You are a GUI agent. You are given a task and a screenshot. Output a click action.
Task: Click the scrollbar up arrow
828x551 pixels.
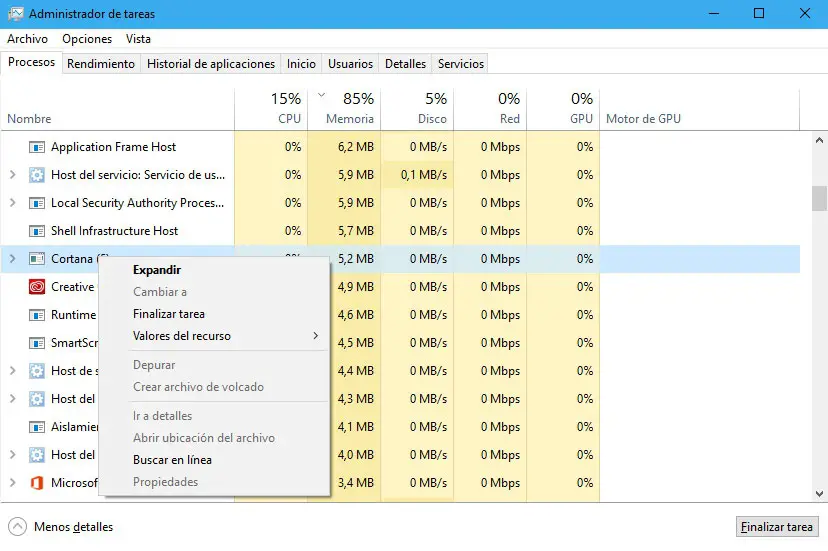coord(819,141)
